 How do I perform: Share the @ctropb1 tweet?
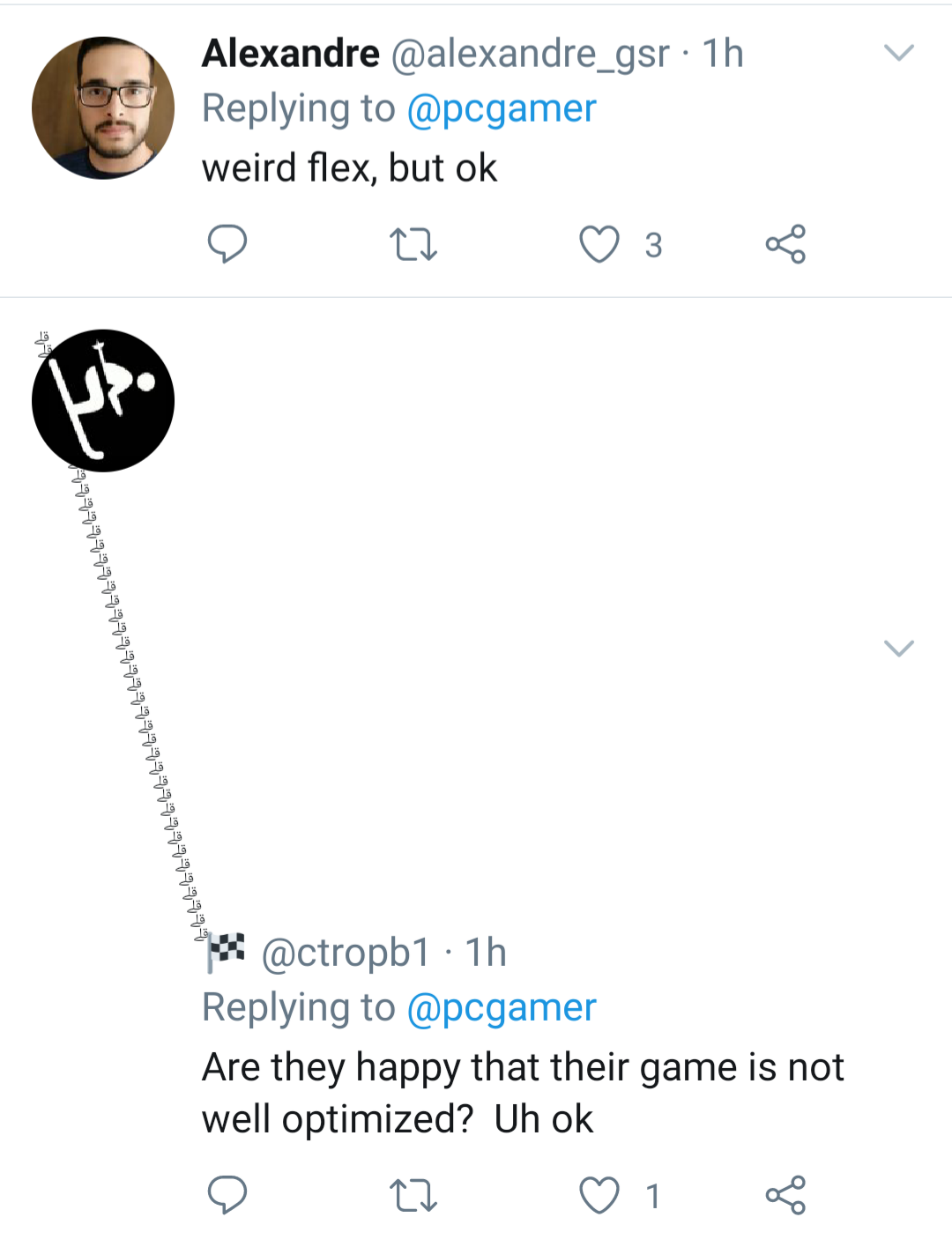click(x=785, y=1195)
